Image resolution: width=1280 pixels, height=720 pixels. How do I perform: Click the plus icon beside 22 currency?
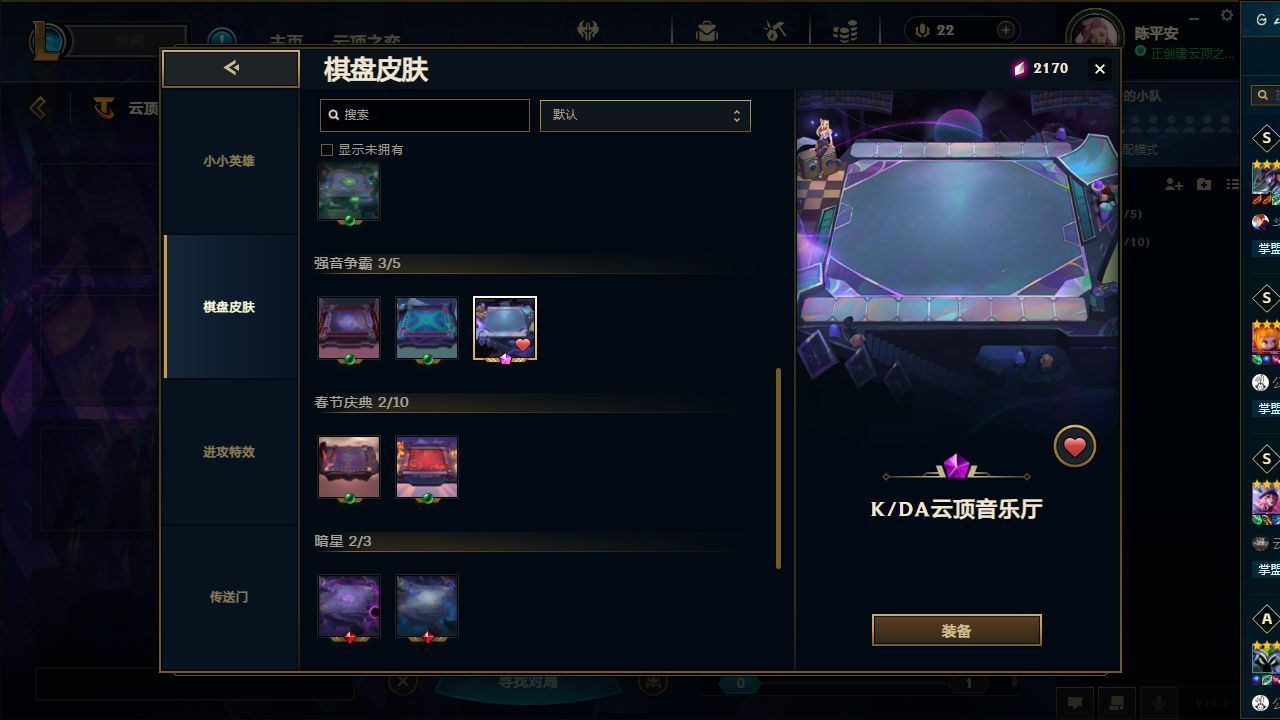tap(1006, 31)
